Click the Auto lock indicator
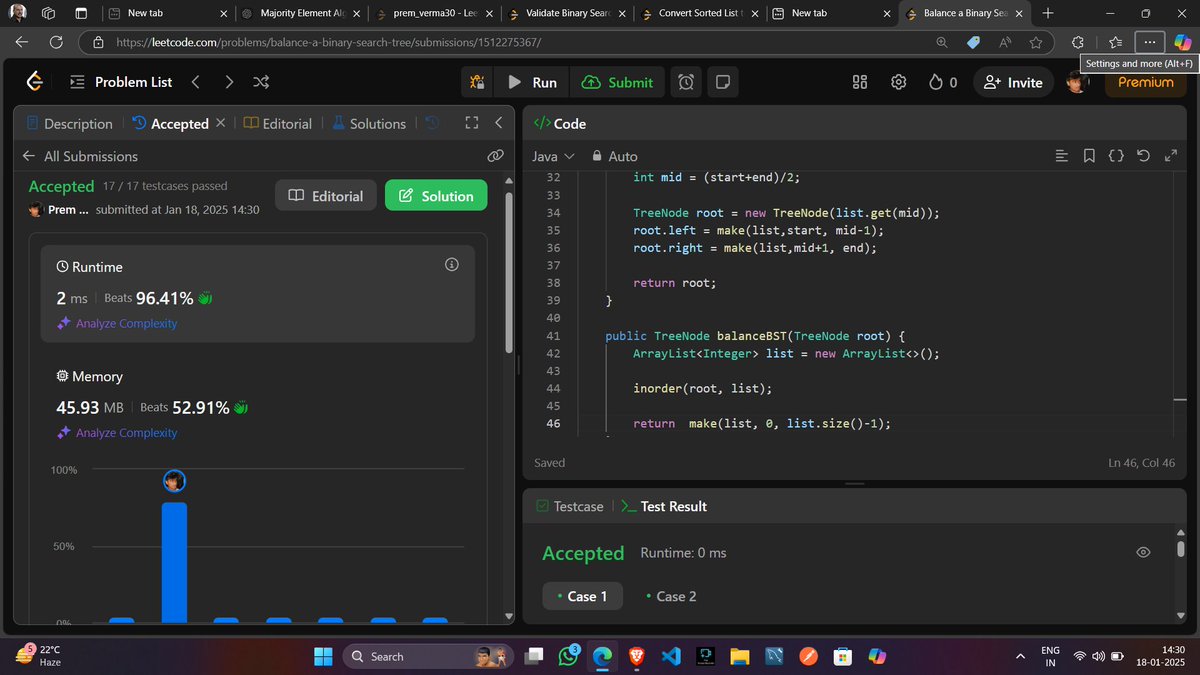Image resolution: width=1200 pixels, height=675 pixels. [614, 156]
